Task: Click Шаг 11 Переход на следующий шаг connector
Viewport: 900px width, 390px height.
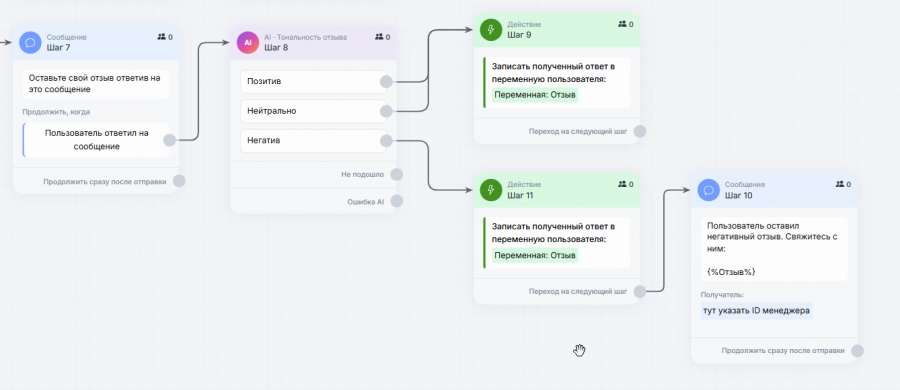Action: click(x=639, y=291)
